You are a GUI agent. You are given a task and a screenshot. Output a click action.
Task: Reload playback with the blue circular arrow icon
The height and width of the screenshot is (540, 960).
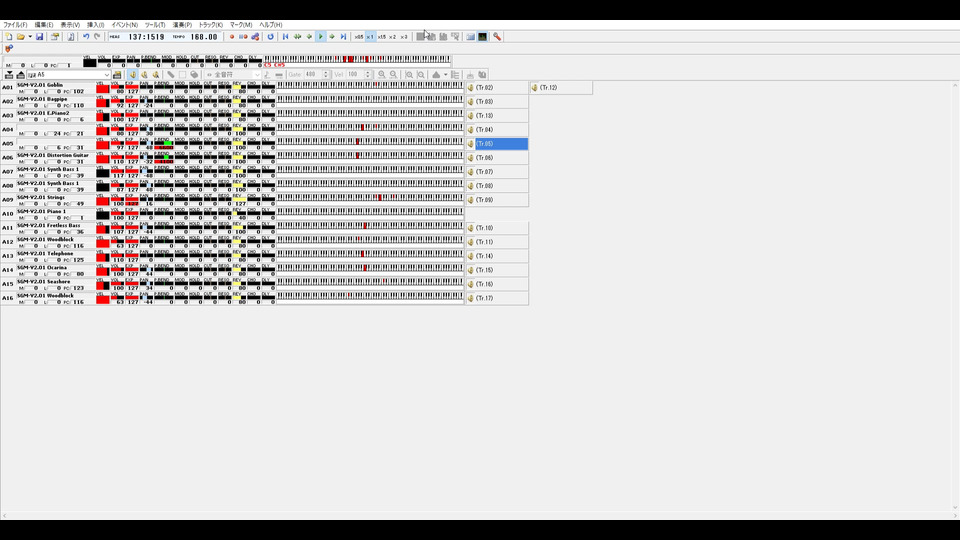(271, 37)
